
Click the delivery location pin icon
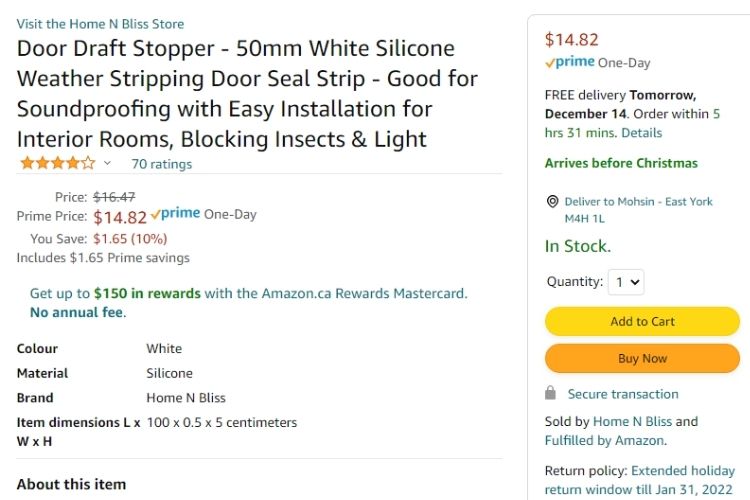(552, 202)
